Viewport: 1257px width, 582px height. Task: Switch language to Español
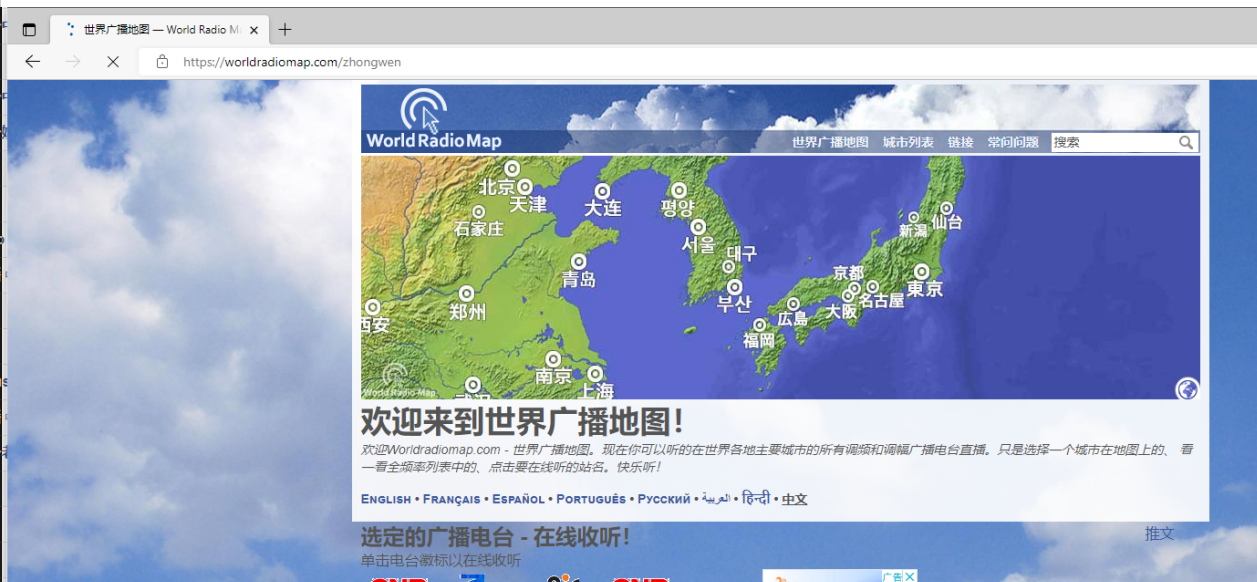pyautogui.click(x=518, y=499)
